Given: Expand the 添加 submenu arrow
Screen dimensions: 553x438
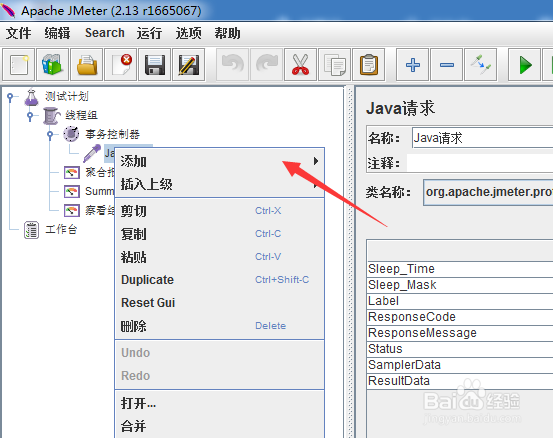Looking at the screenshot, I should coord(316,161).
